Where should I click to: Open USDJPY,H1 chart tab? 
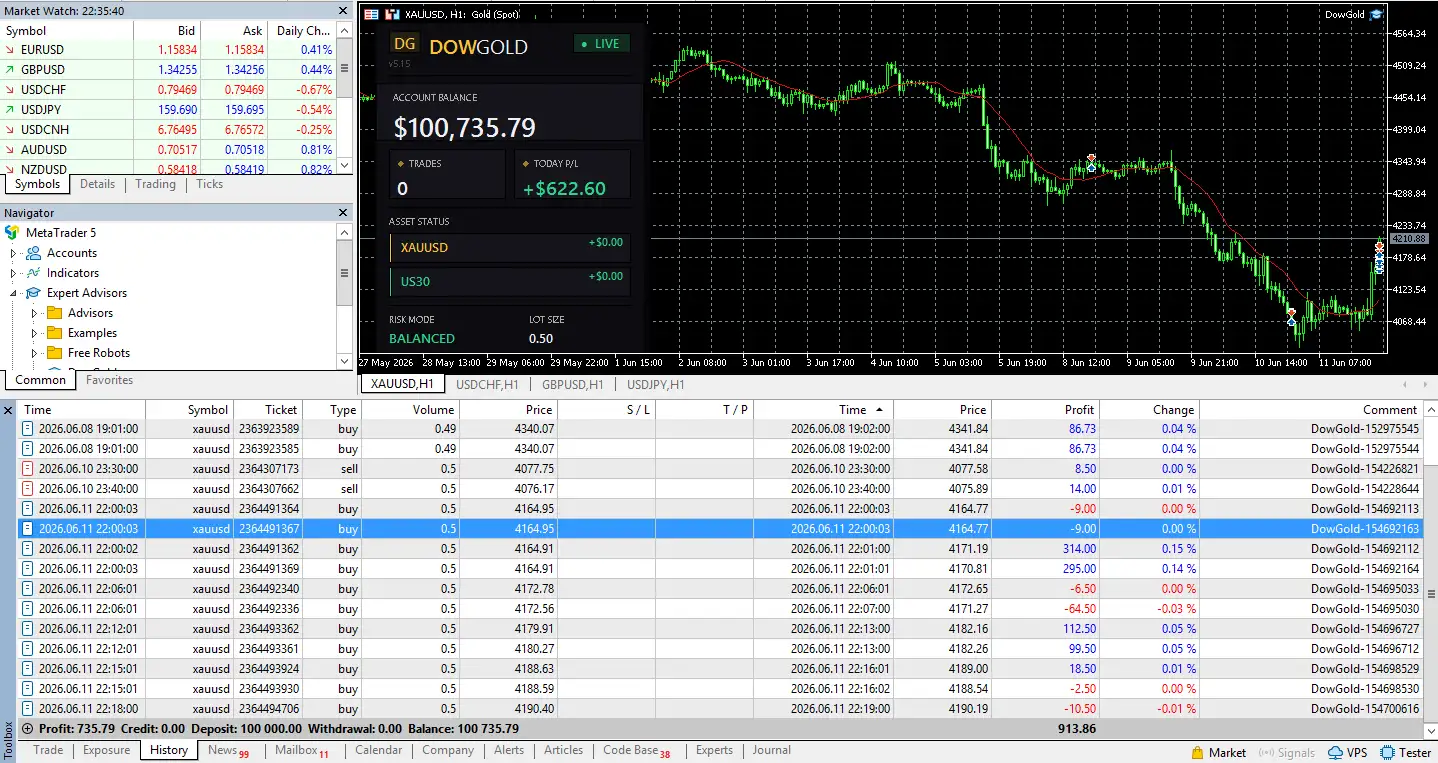[x=656, y=384]
